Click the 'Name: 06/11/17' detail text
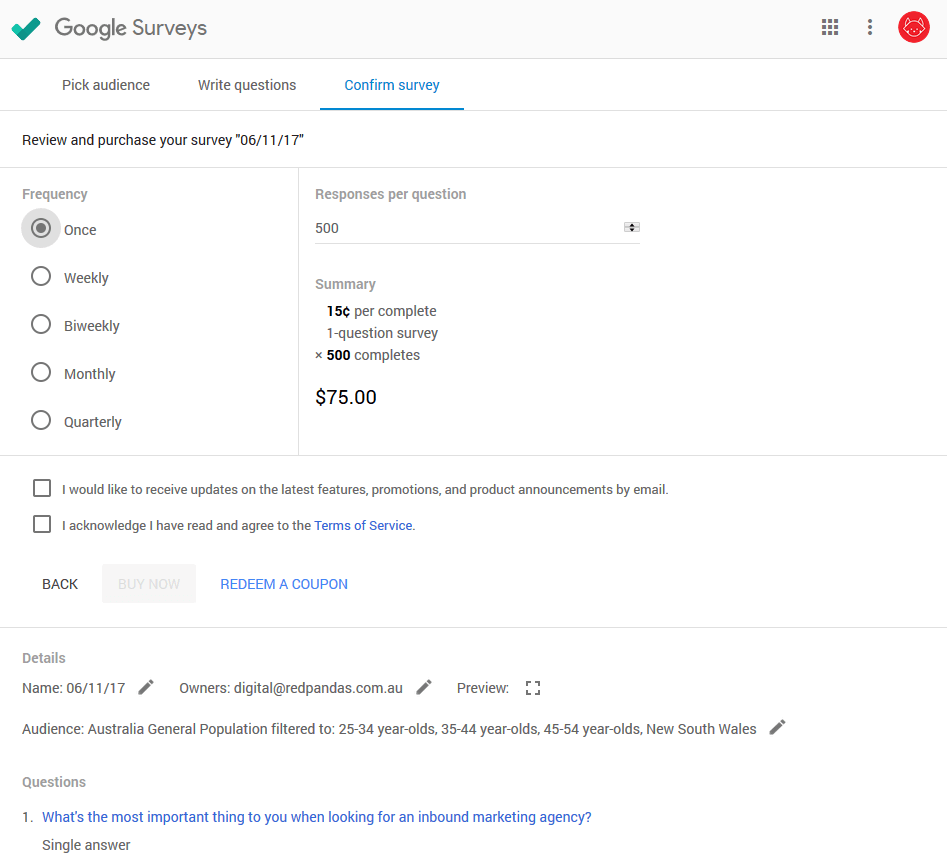The width and height of the screenshot is (947, 858). coord(74,688)
